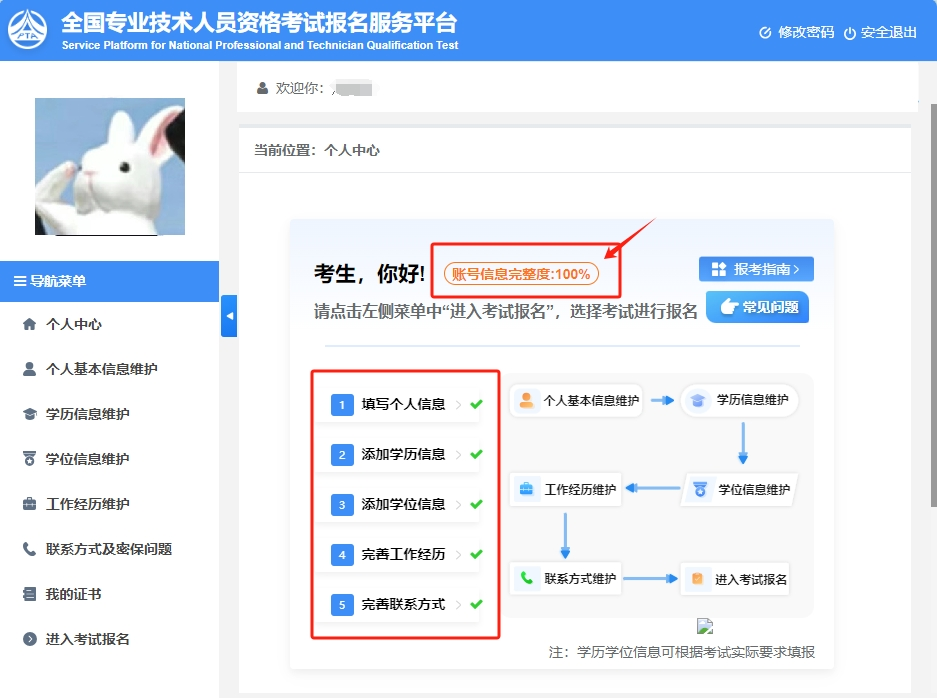Collapse the sidebar using the blue arrow tab
Image resolution: width=937 pixels, height=698 pixels.
point(228,316)
